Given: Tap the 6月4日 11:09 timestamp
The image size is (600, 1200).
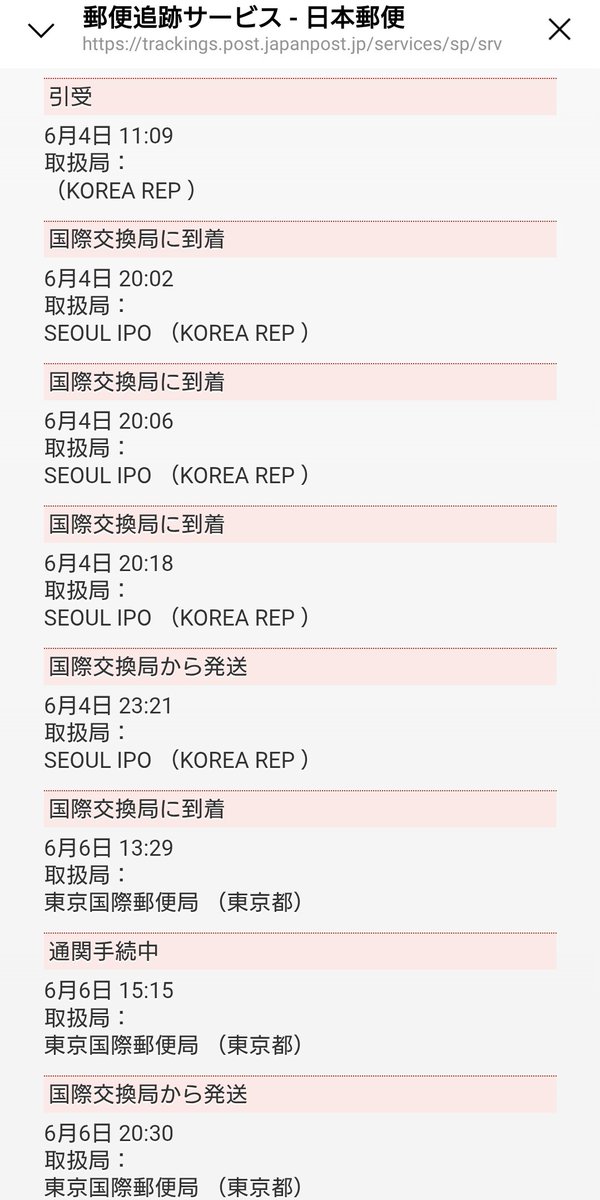Looking at the screenshot, I should [x=109, y=135].
